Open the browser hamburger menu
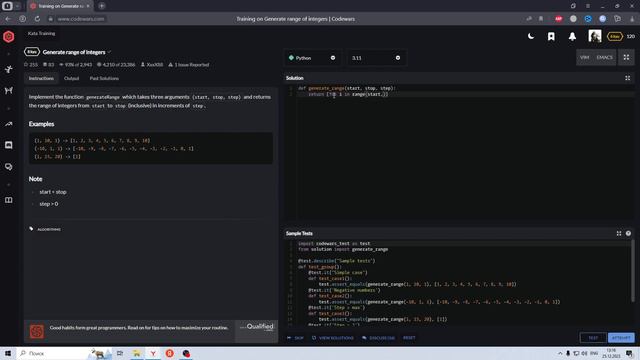Screen dimensions: 640x360 pos(588,6)
